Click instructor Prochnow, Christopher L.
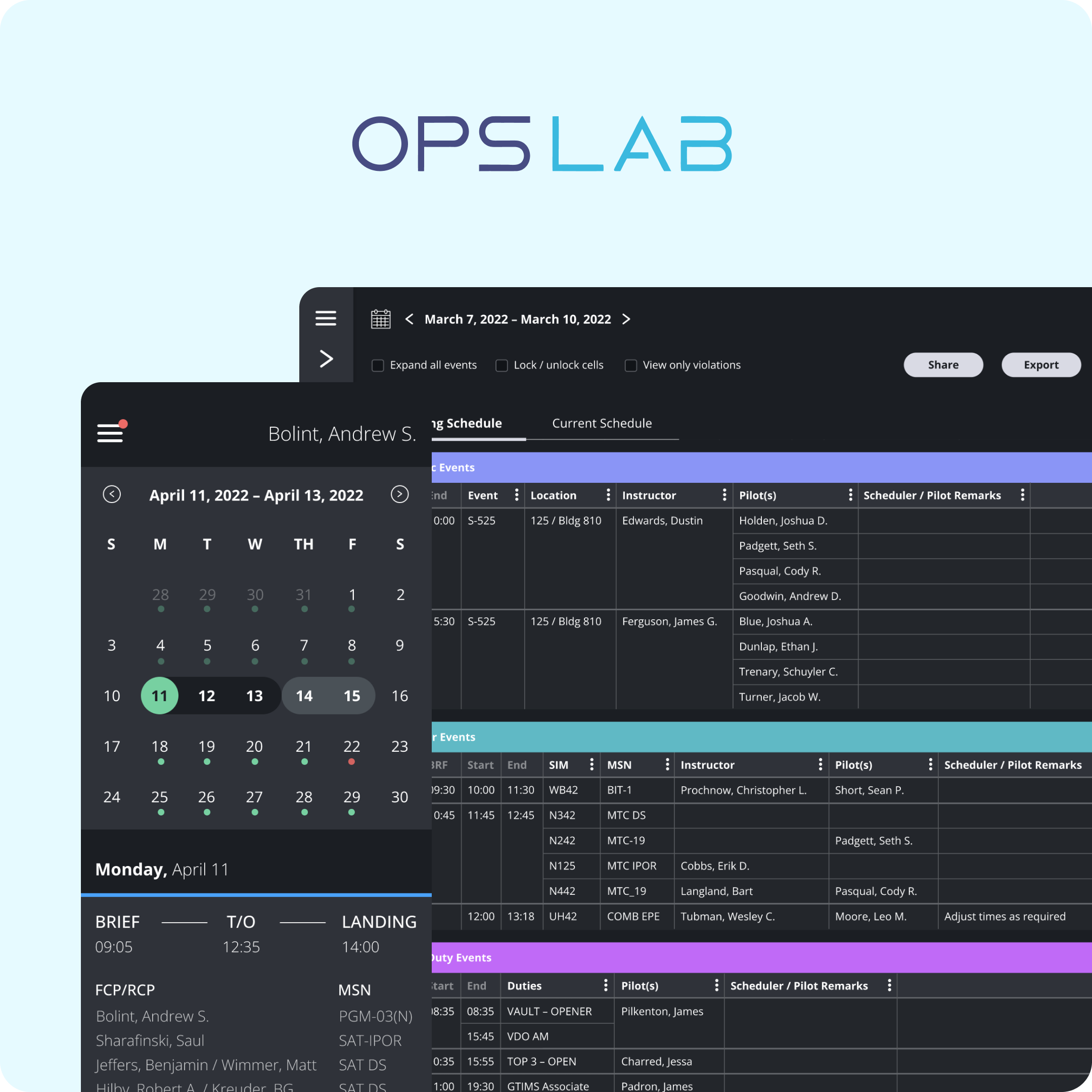The image size is (1092, 1092). click(x=743, y=790)
